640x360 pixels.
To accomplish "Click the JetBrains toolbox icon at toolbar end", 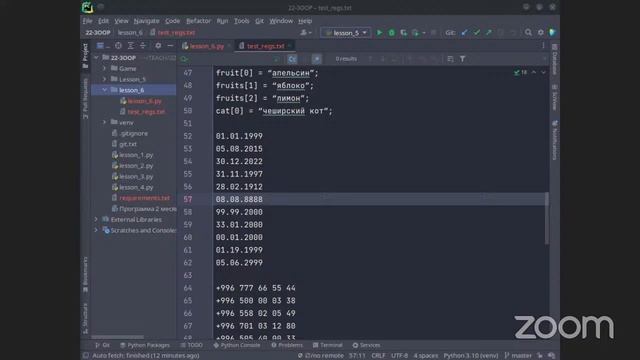I will click(553, 33).
